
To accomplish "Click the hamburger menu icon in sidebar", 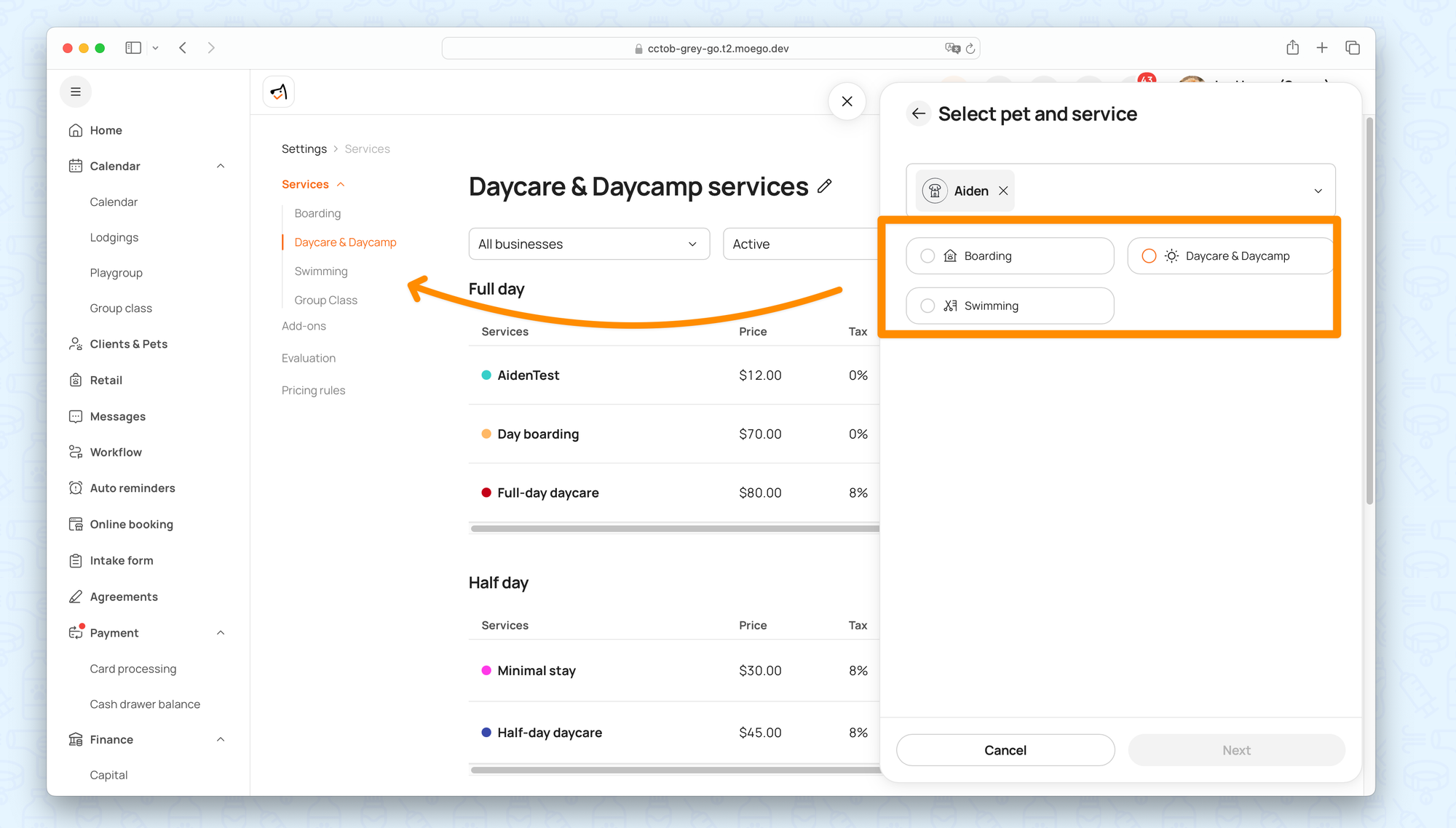I will [76, 92].
